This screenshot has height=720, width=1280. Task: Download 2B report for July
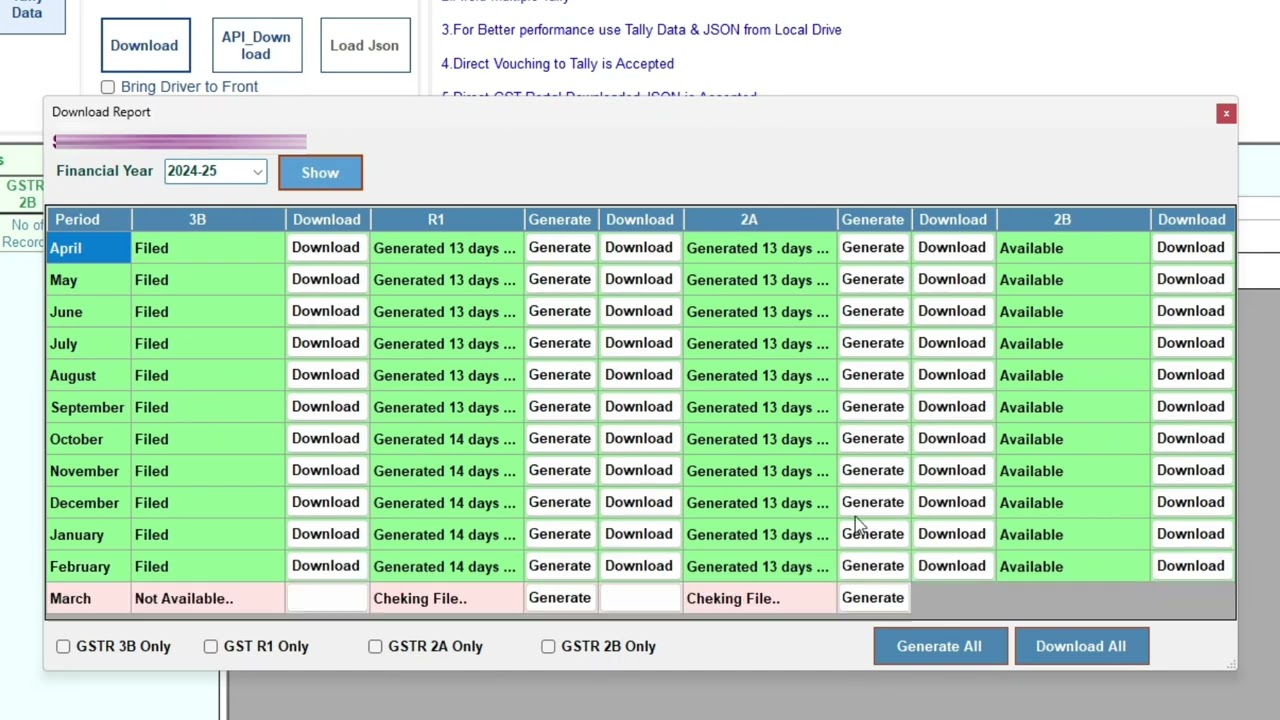click(x=1191, y=343)
